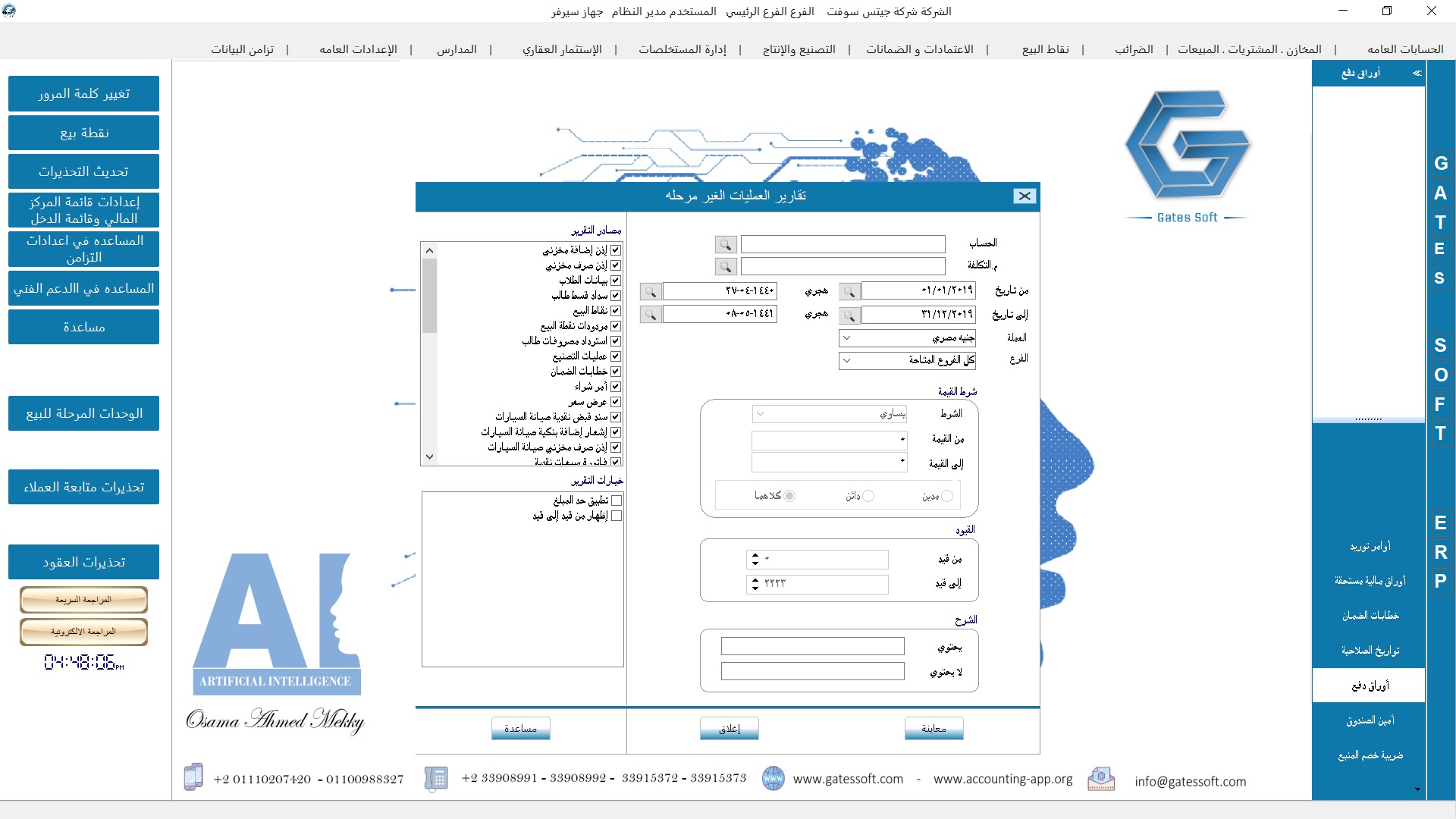This screenshot has height=819, width=1456.
Task: Open date picker for من تاريخ Gregorian date
Action: click(849, 291)
